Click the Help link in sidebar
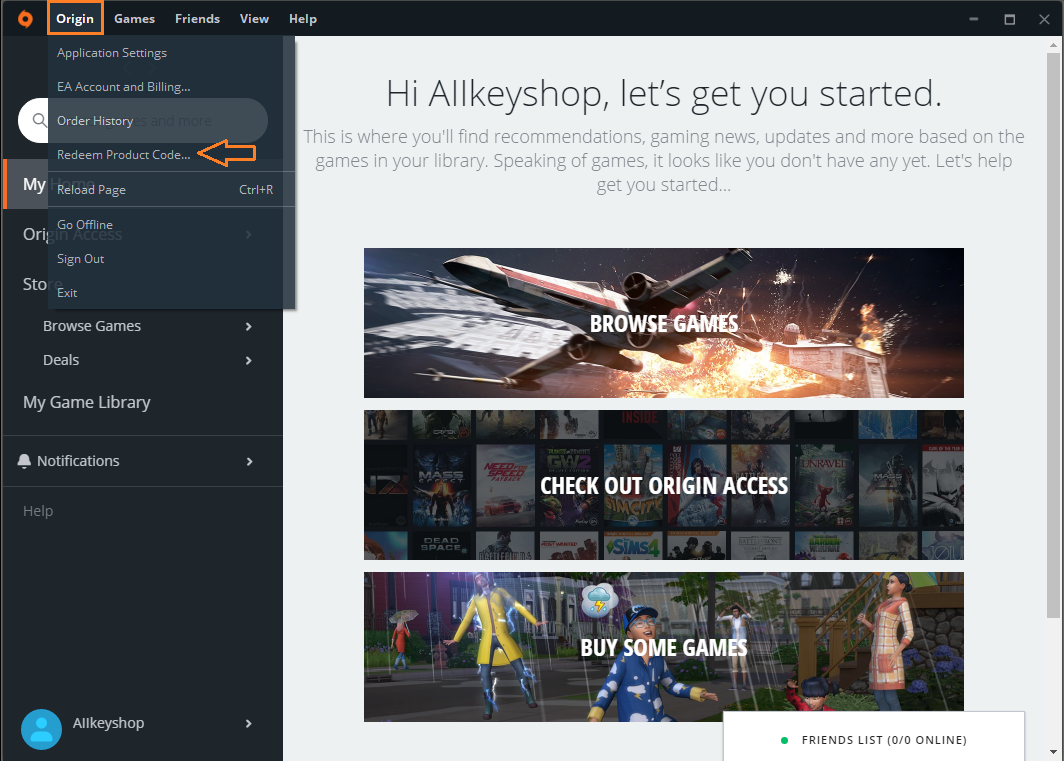 click(x=38, y=511)
